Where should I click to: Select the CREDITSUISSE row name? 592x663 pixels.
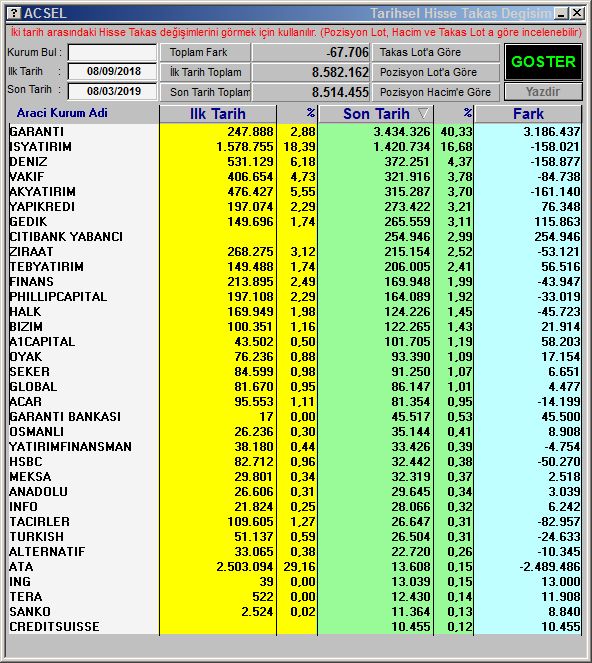pyautogui.click(x=55, y=627)
